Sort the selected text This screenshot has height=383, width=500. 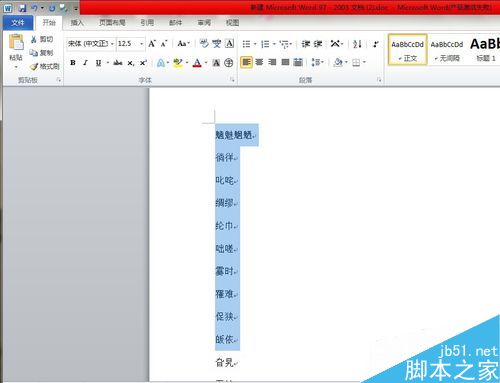tap(357, 44)
